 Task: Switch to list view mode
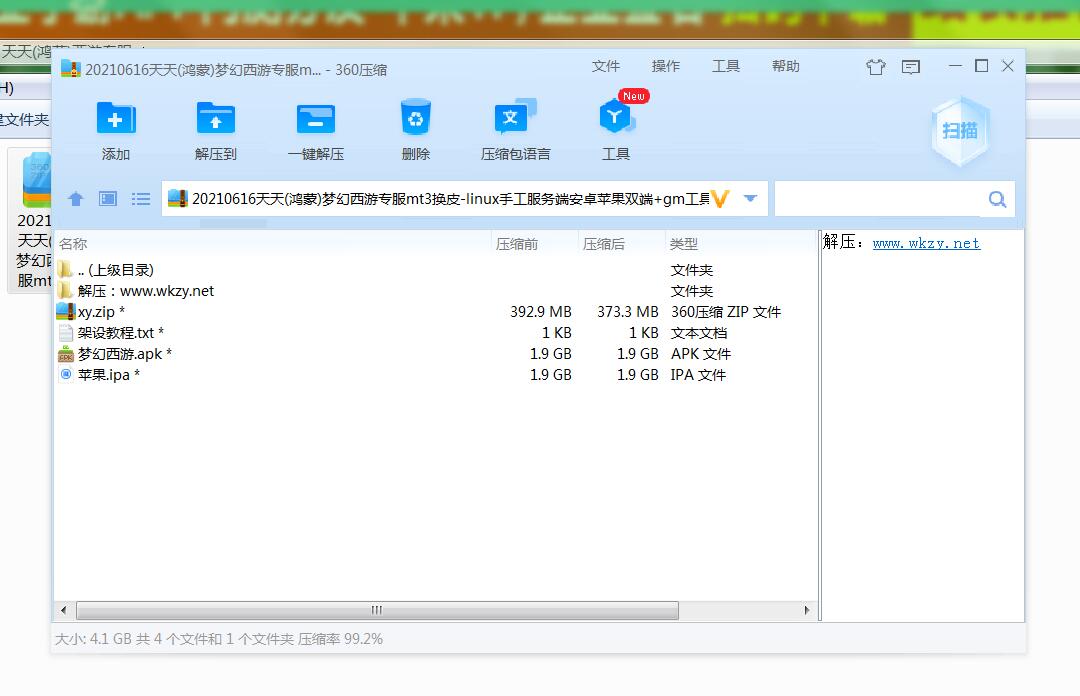click(x=141, y=199)
